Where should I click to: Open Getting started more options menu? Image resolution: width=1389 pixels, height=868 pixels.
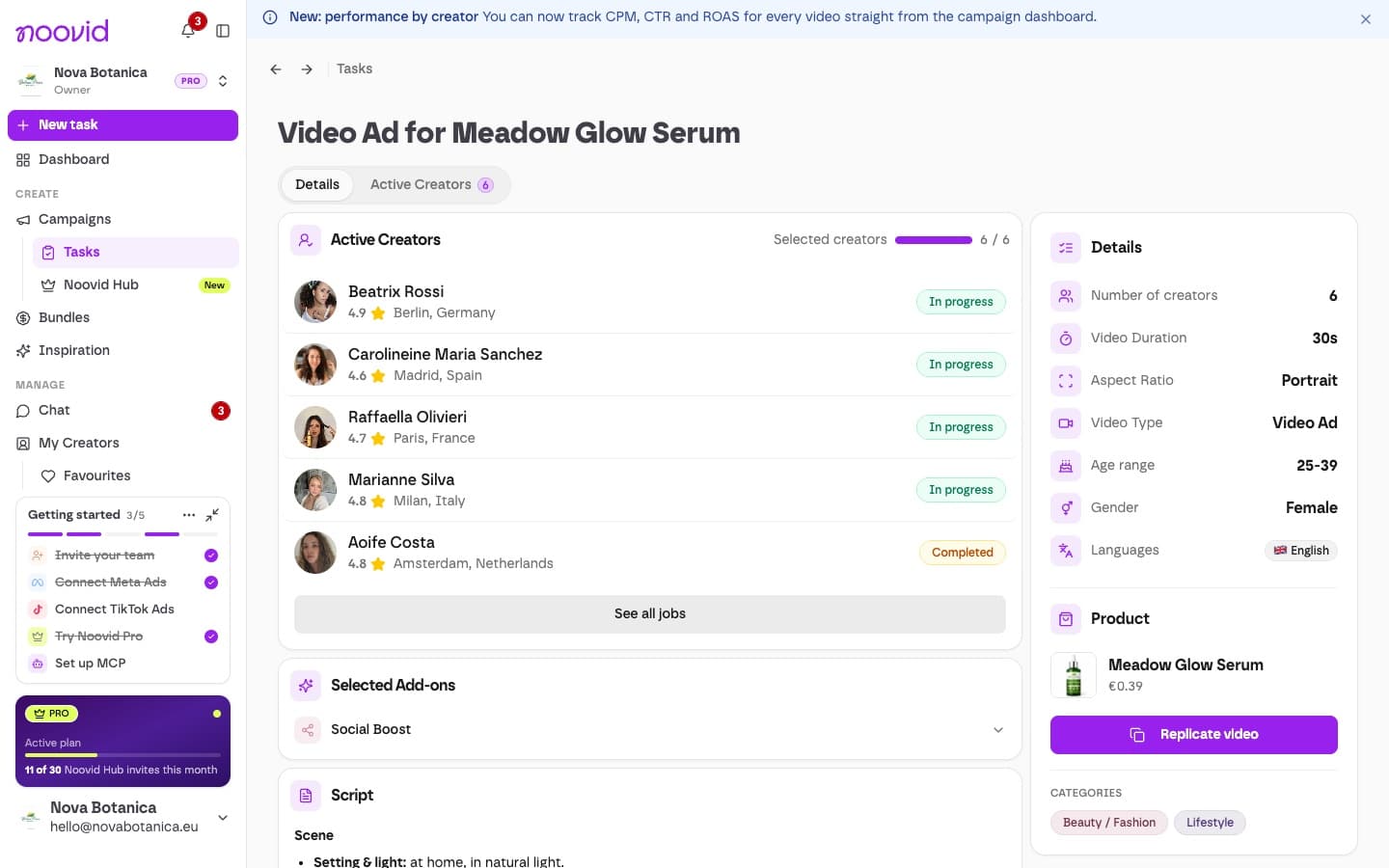click(189, 515)
